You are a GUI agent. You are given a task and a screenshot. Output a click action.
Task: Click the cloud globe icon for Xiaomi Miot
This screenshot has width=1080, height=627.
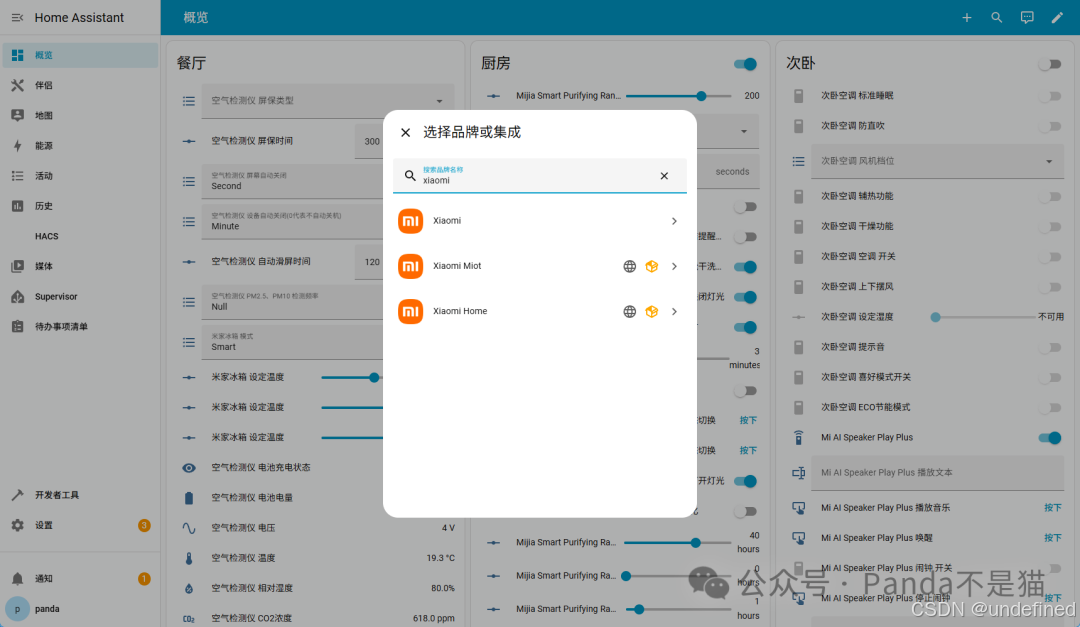[630, 267]
